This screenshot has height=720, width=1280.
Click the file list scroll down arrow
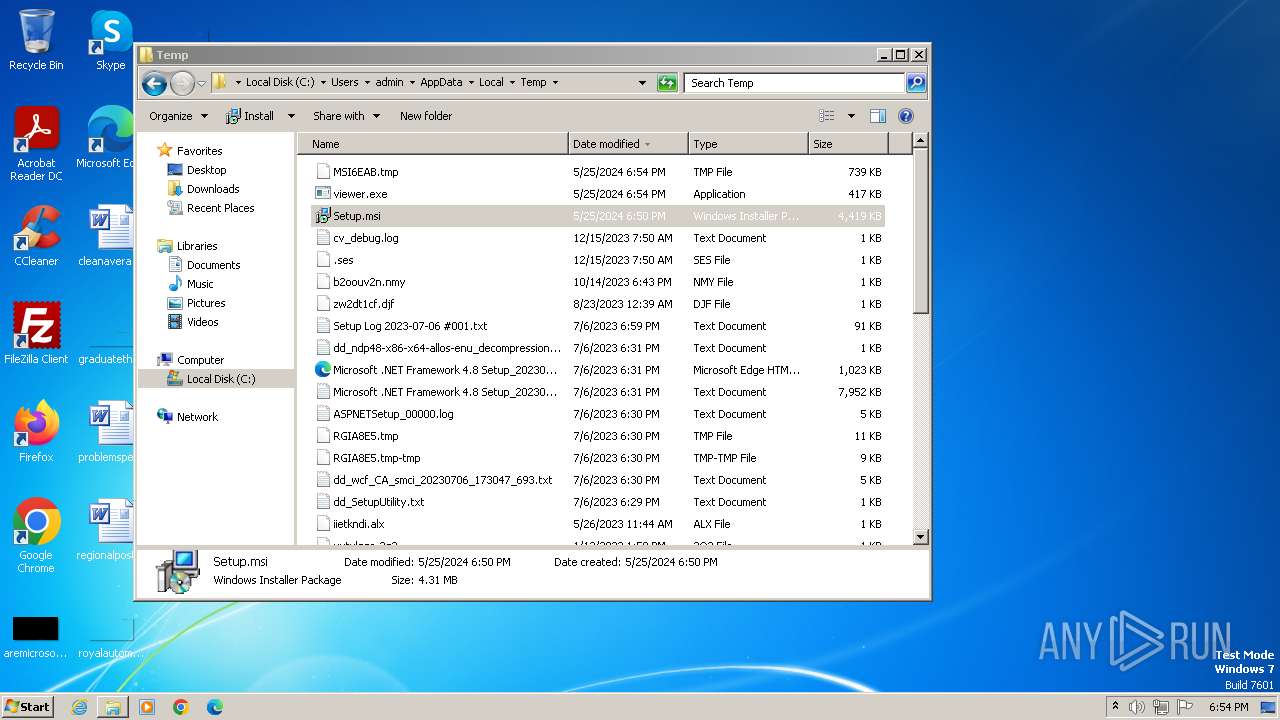[921, 537]
